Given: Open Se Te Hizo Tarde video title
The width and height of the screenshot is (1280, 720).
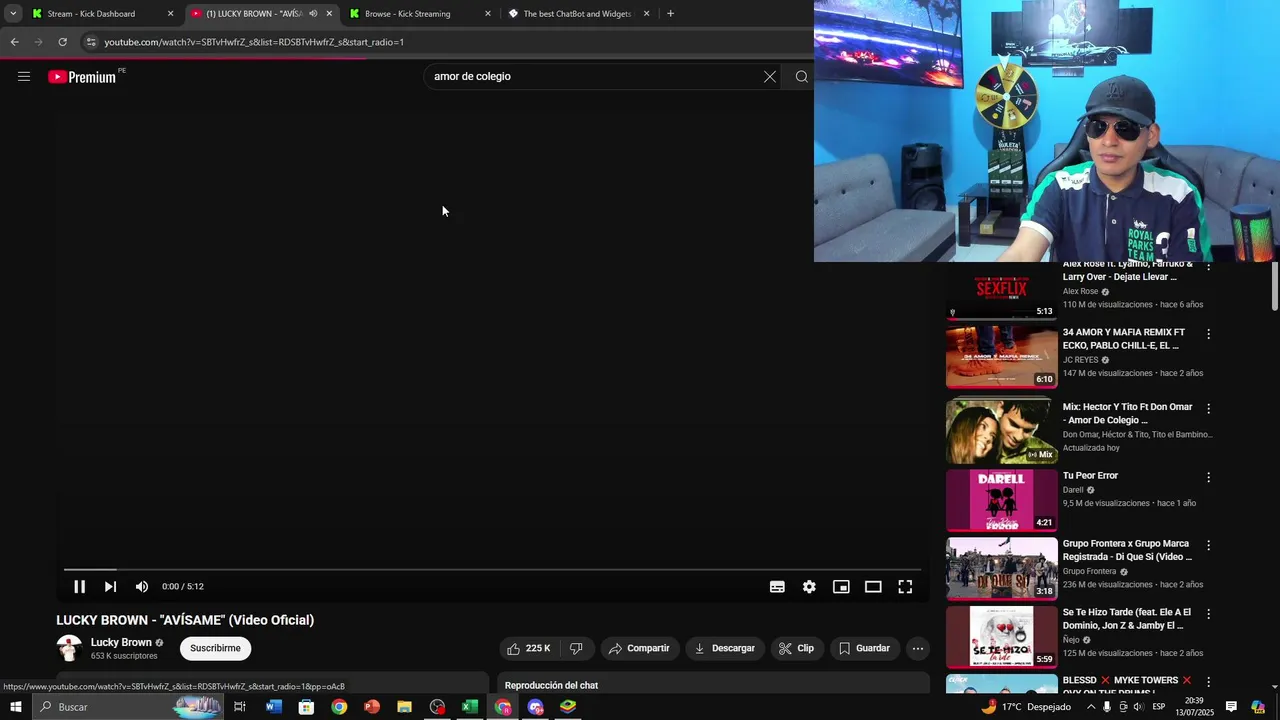Looking at the screenshot, I should pyautogui.click(x=1127, y=619).
